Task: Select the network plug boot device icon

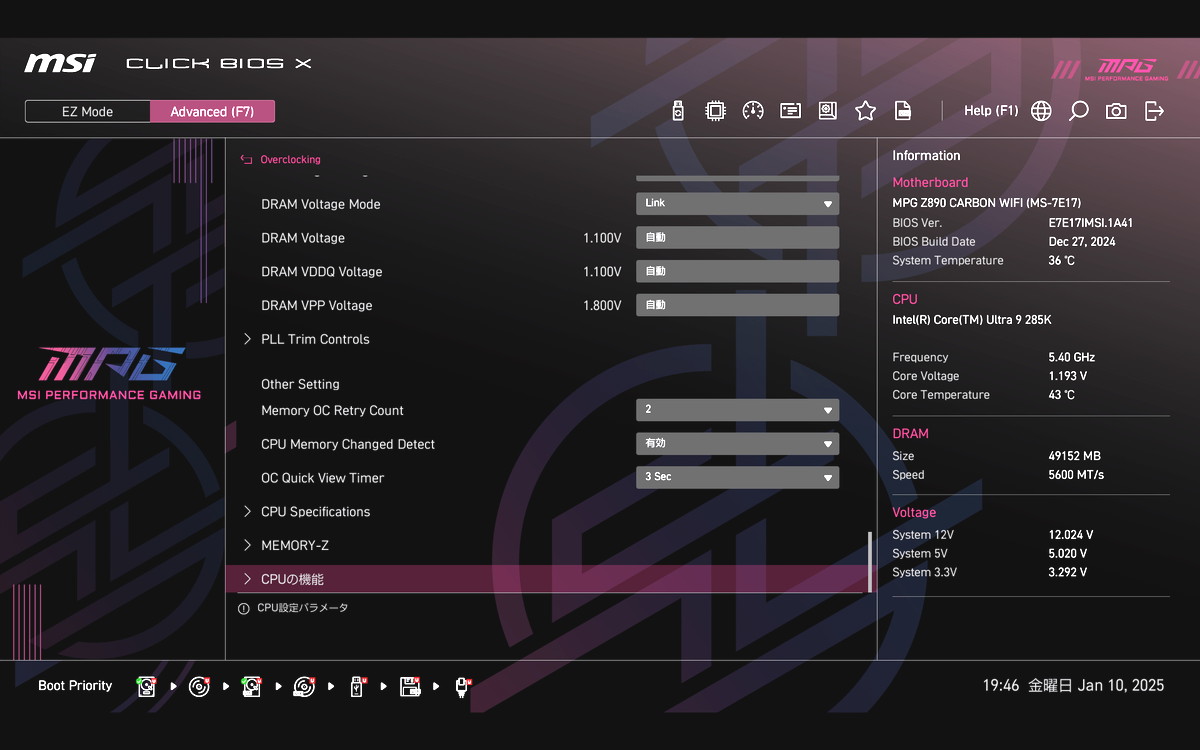Action: (x=462, y=686)
